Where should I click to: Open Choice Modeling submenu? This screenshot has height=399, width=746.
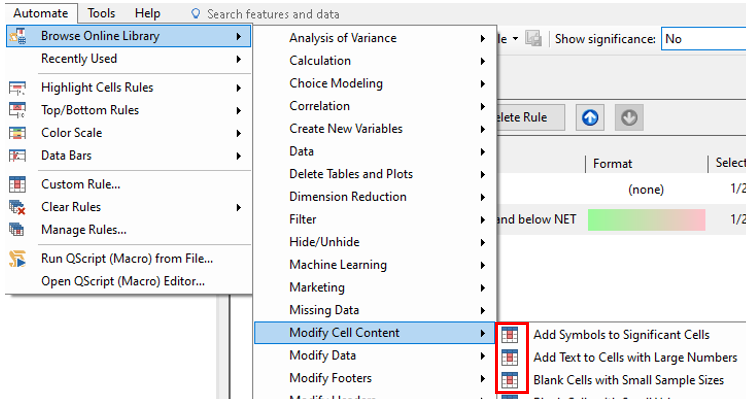point(375,83)
